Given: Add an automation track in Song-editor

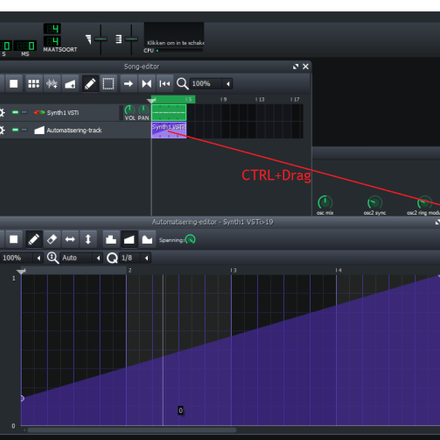Looking at the screenshot, I should coord(70,84).
